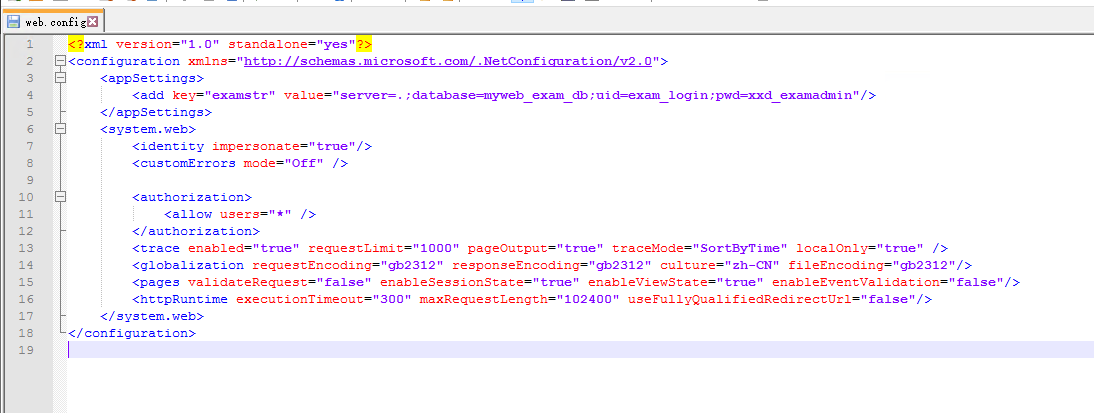The width and height of the screenshot is (1094, 413).
Task: Click the allow users "*" value
Action: coord(280,214)
